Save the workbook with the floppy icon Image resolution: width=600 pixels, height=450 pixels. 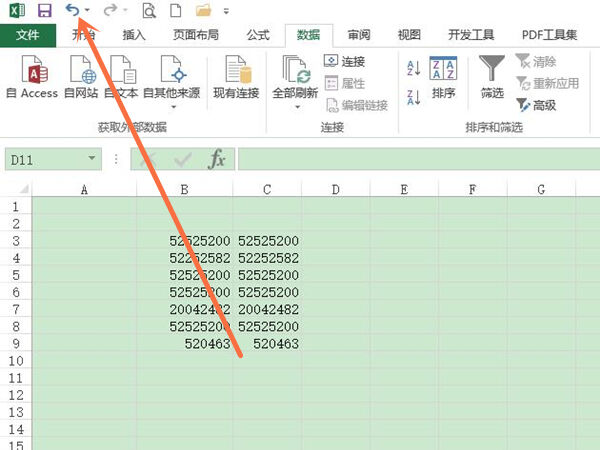45,10
